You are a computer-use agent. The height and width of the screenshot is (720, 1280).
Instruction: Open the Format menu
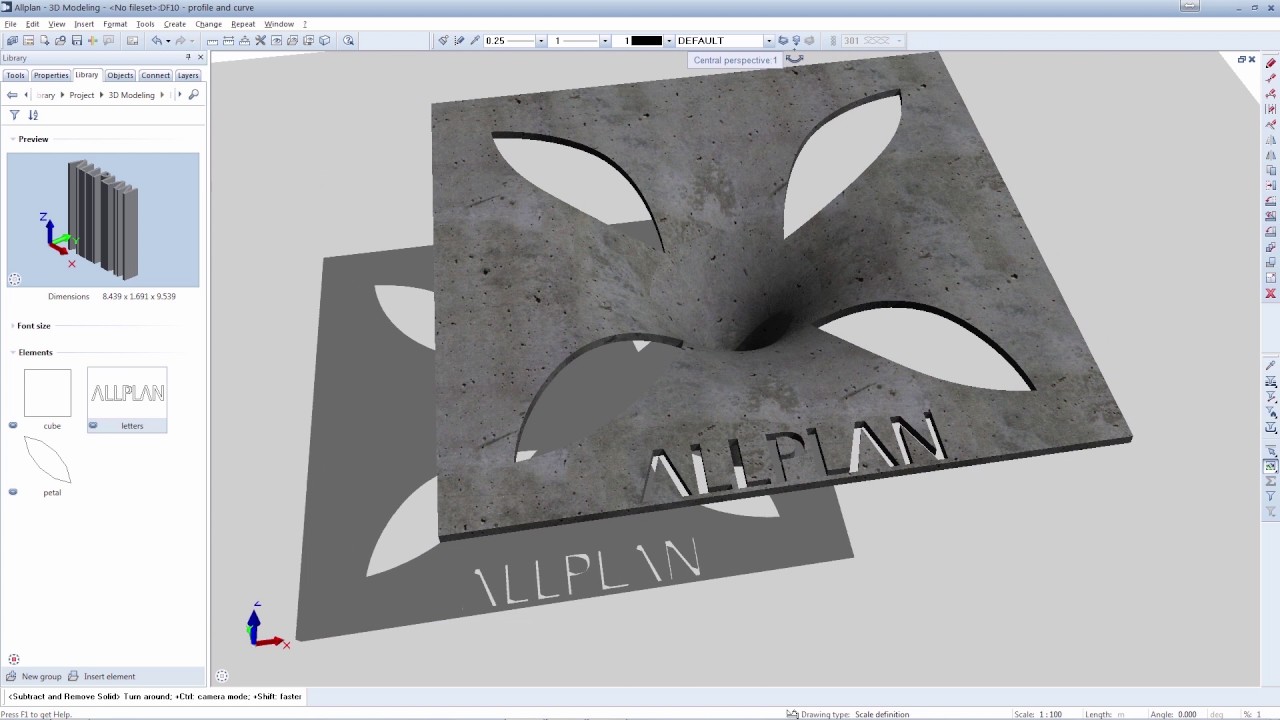(115, 24)
